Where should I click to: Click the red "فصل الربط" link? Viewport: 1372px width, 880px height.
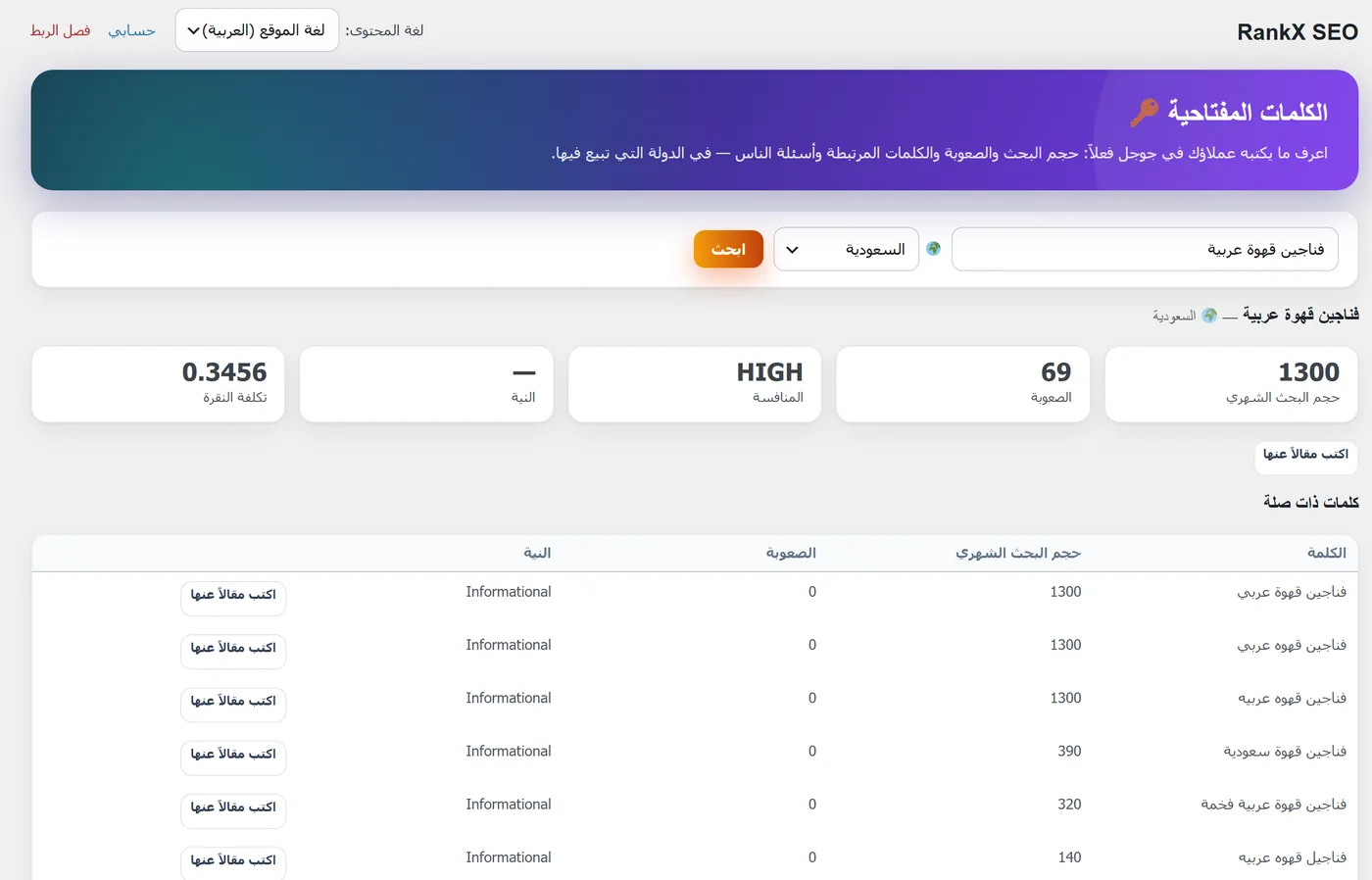(x=61, y=30)
